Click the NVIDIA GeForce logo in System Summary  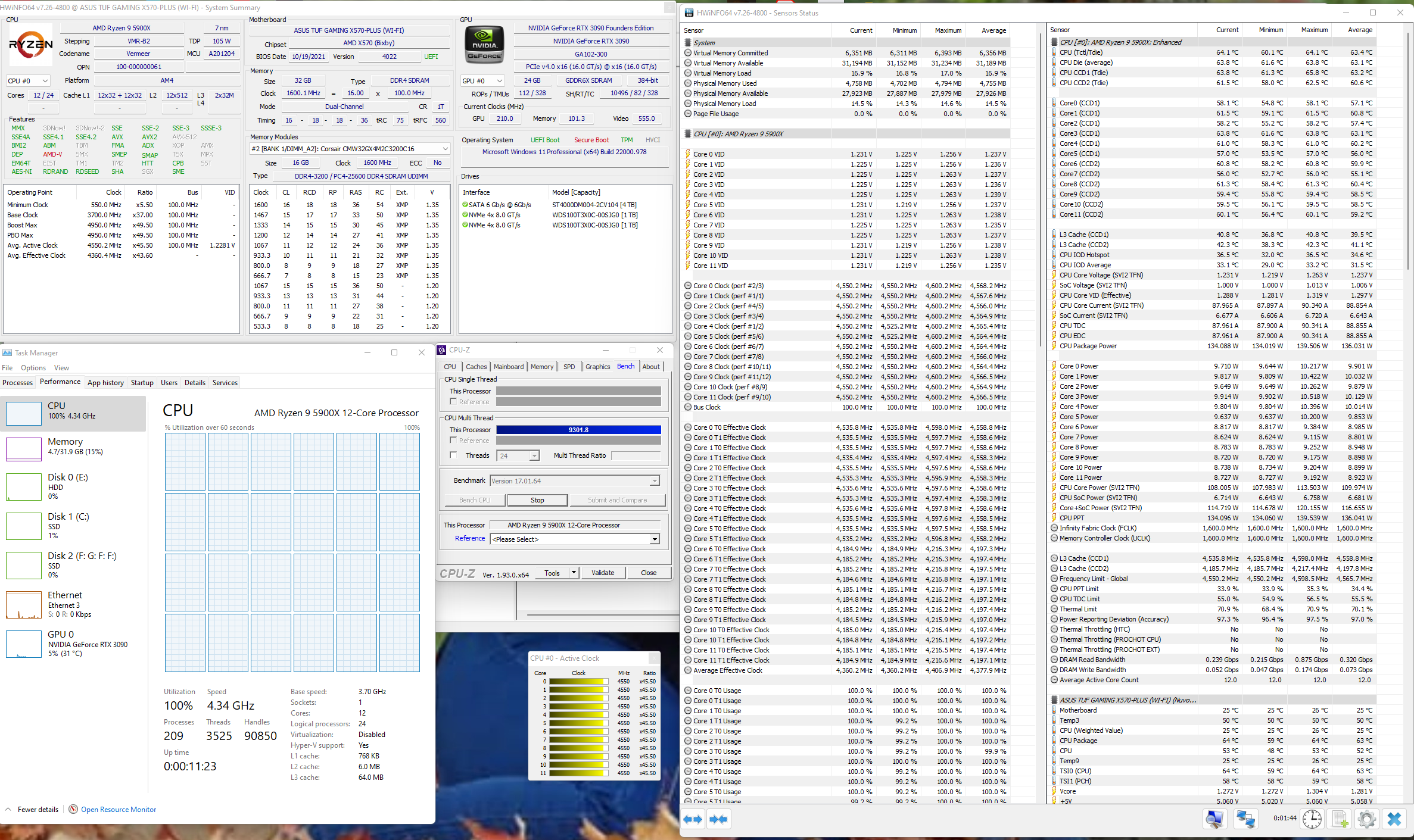(484, 45)
